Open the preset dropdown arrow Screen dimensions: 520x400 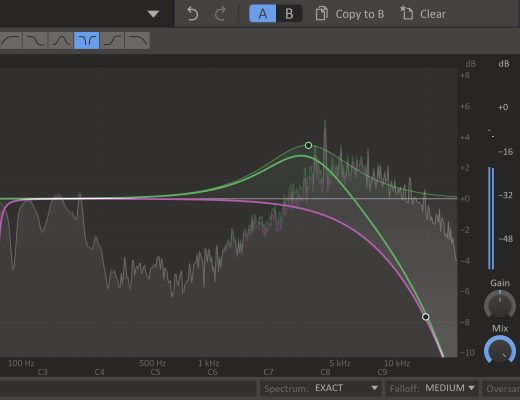coord(153,14)
